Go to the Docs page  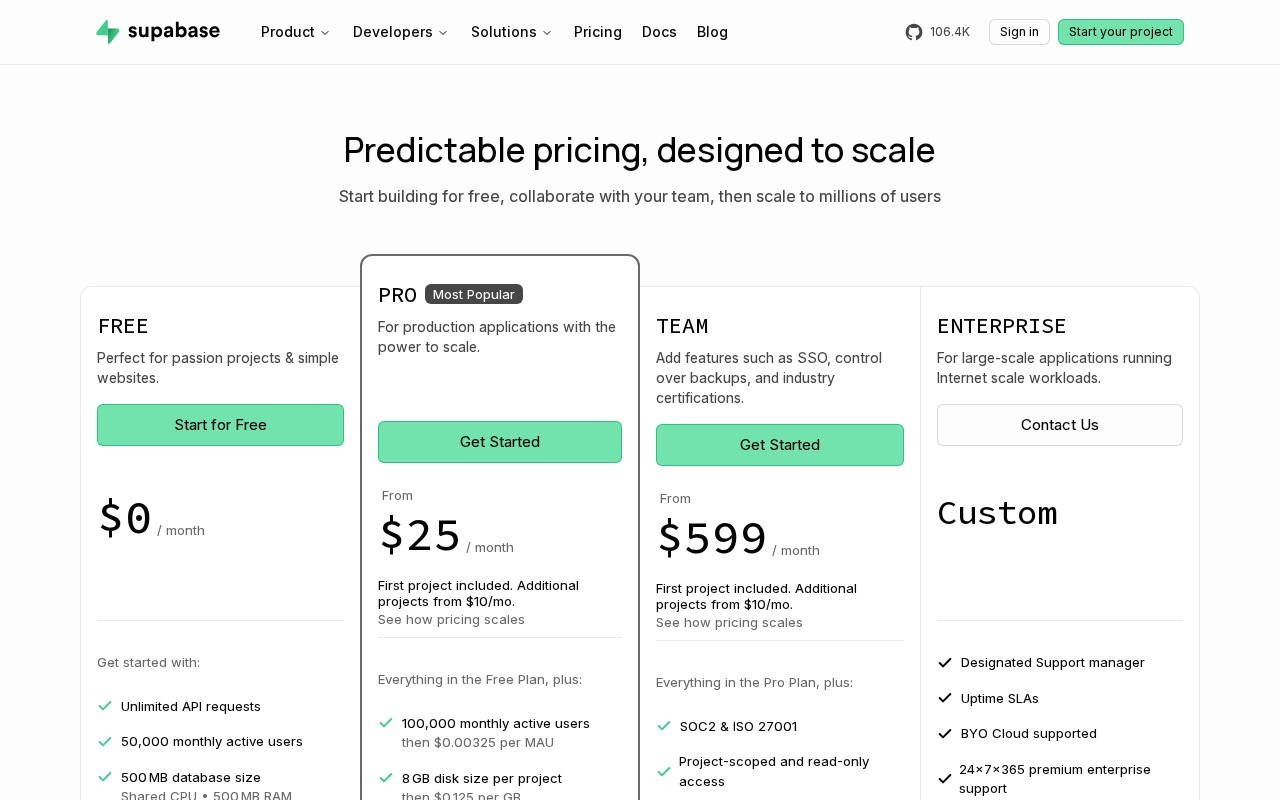[x=659, y=32]
